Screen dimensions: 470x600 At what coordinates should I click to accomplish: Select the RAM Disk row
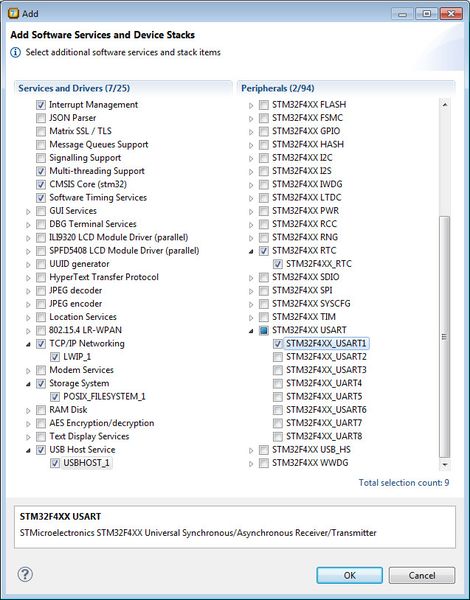[68, 410]
